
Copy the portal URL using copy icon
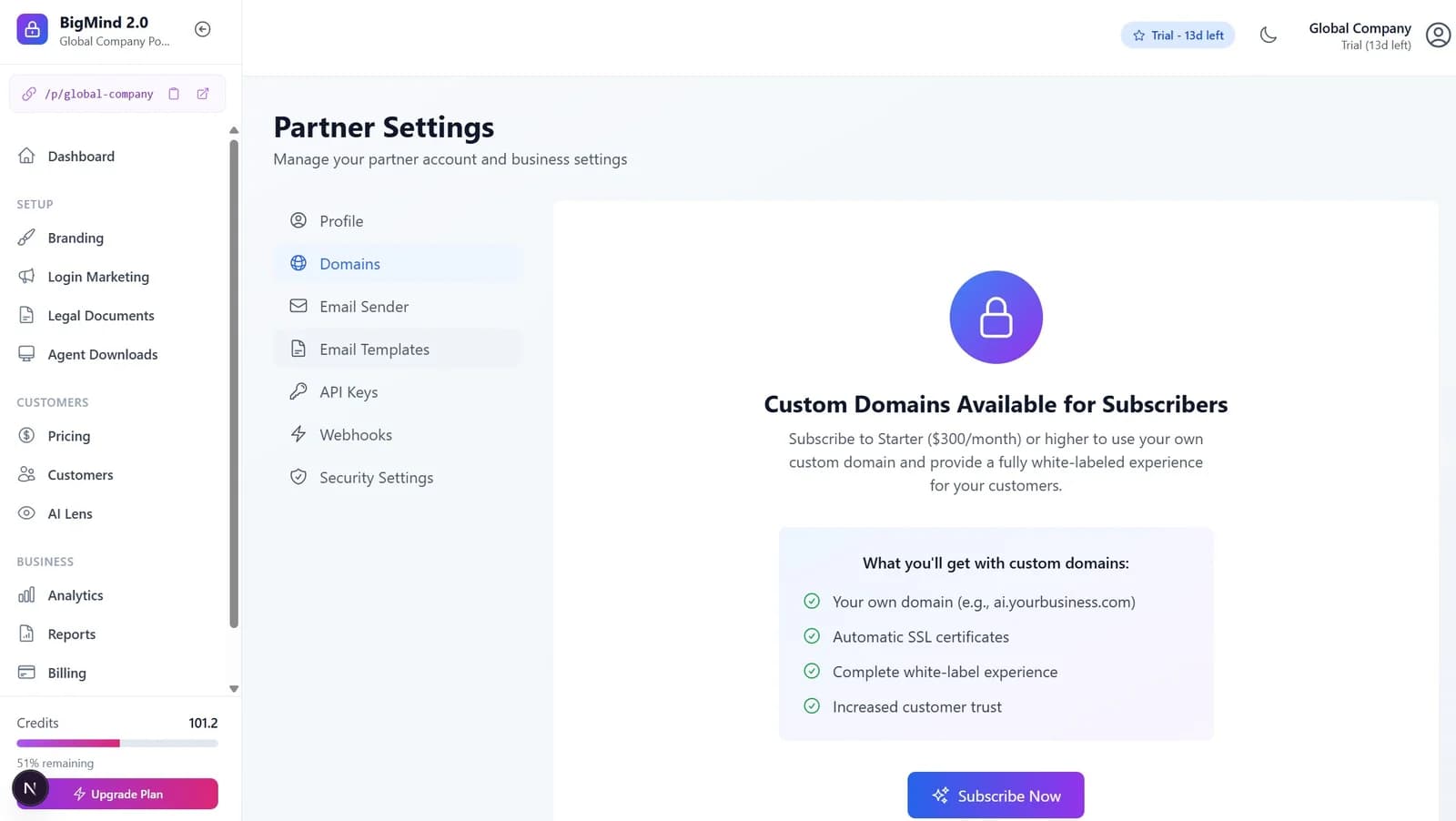click(174, 94)
